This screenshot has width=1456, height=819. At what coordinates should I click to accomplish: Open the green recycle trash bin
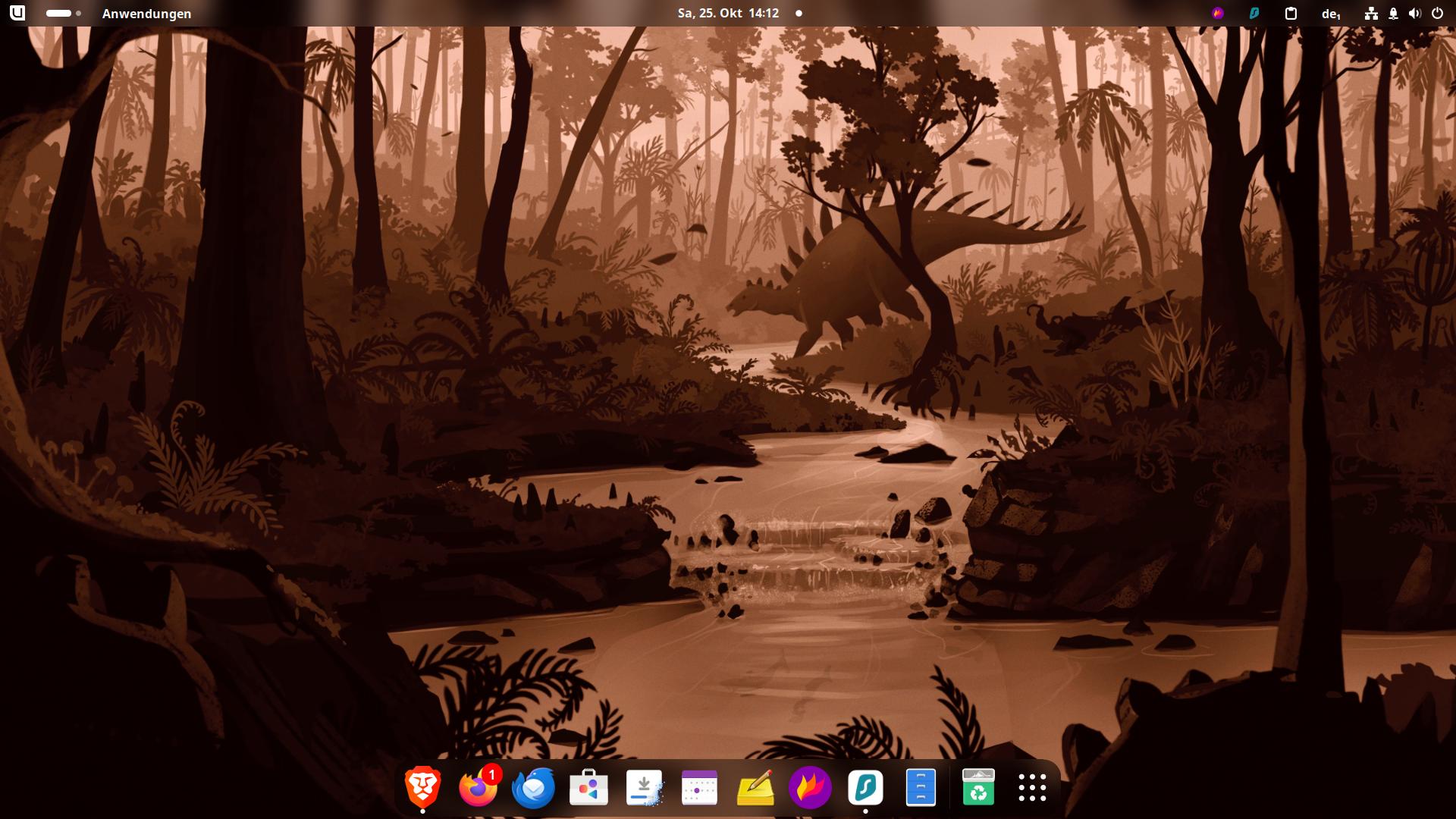[977, 787]
